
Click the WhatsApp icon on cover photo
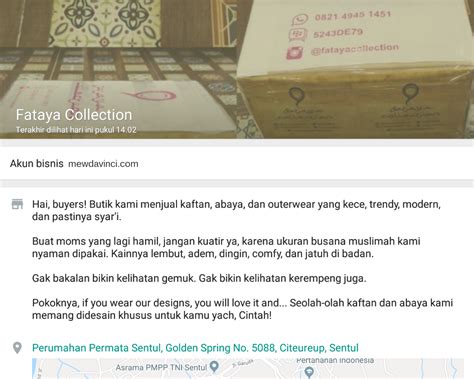pos(299,19)
